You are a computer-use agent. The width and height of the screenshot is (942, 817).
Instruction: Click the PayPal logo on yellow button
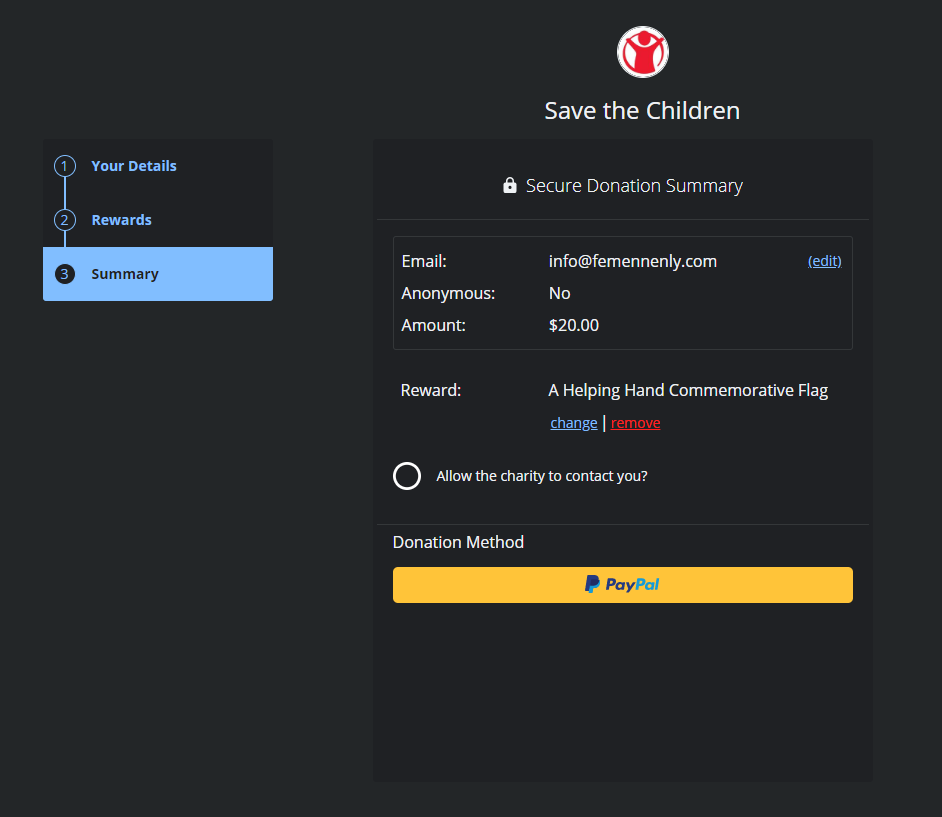(x=622, y=585)
